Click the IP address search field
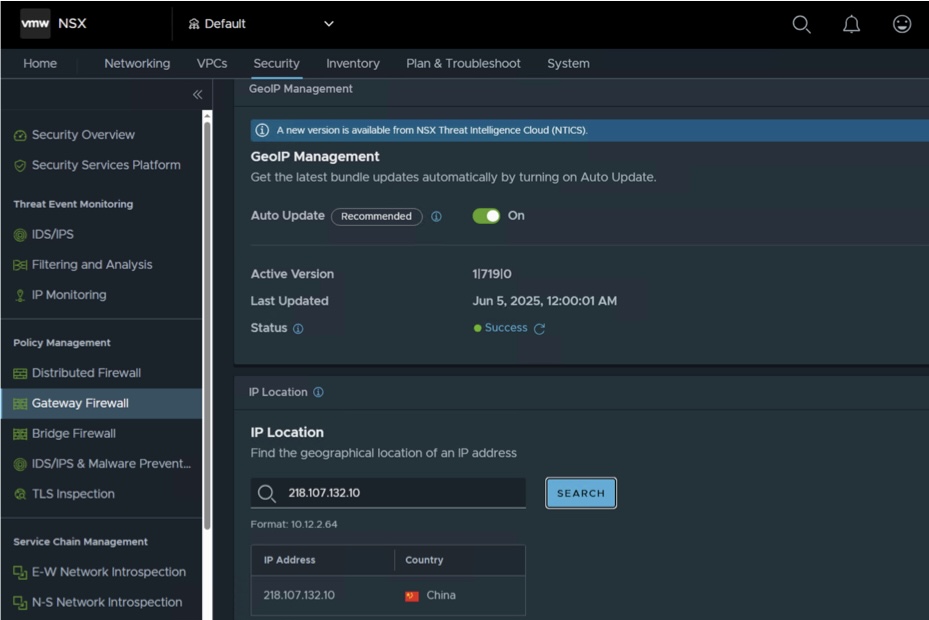Viewport: 929px width, 620px height. click(x=388, y=493)
